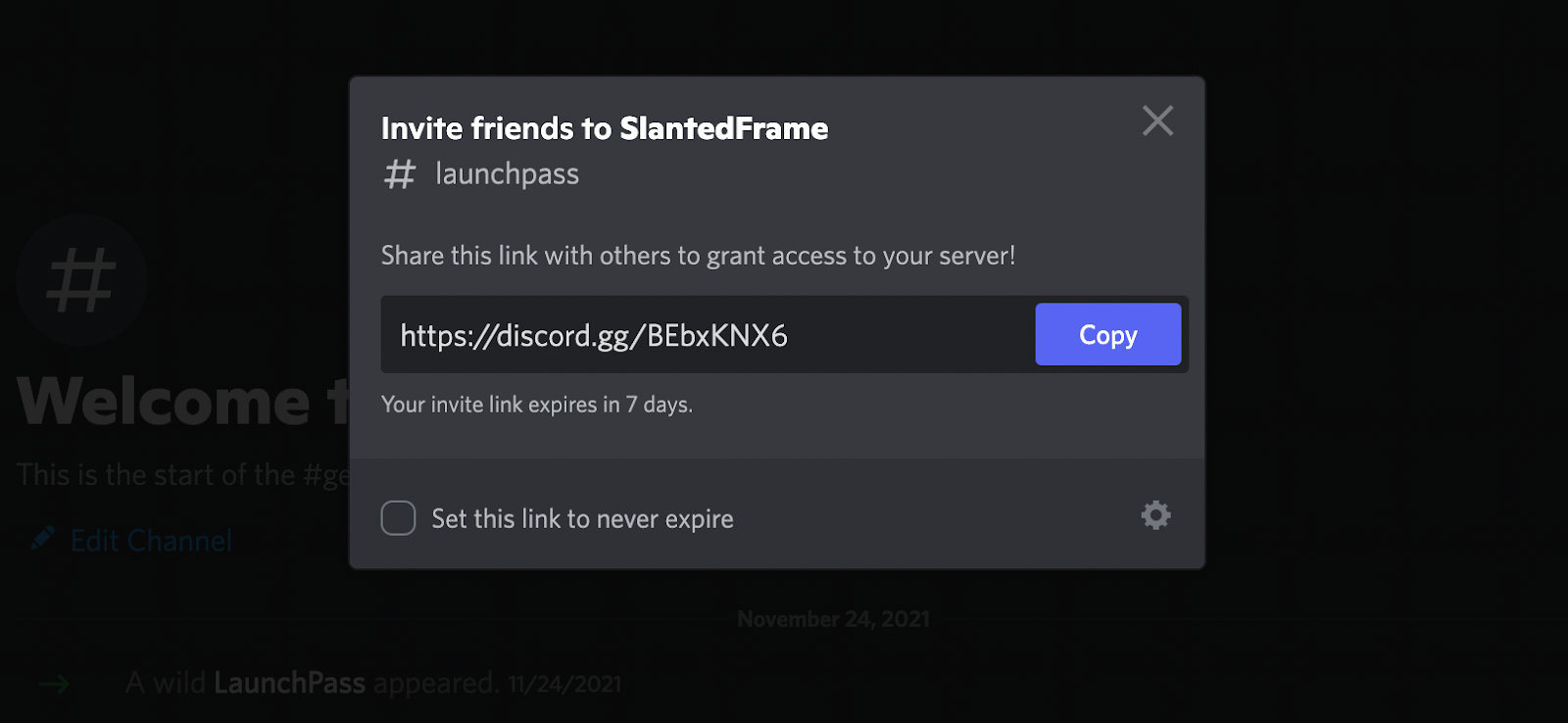The width and height of the screenshot is (1568, 723).
Task: Click the 'Invite friends to SlantedFrame' title
Action: (x=604, y=127)
